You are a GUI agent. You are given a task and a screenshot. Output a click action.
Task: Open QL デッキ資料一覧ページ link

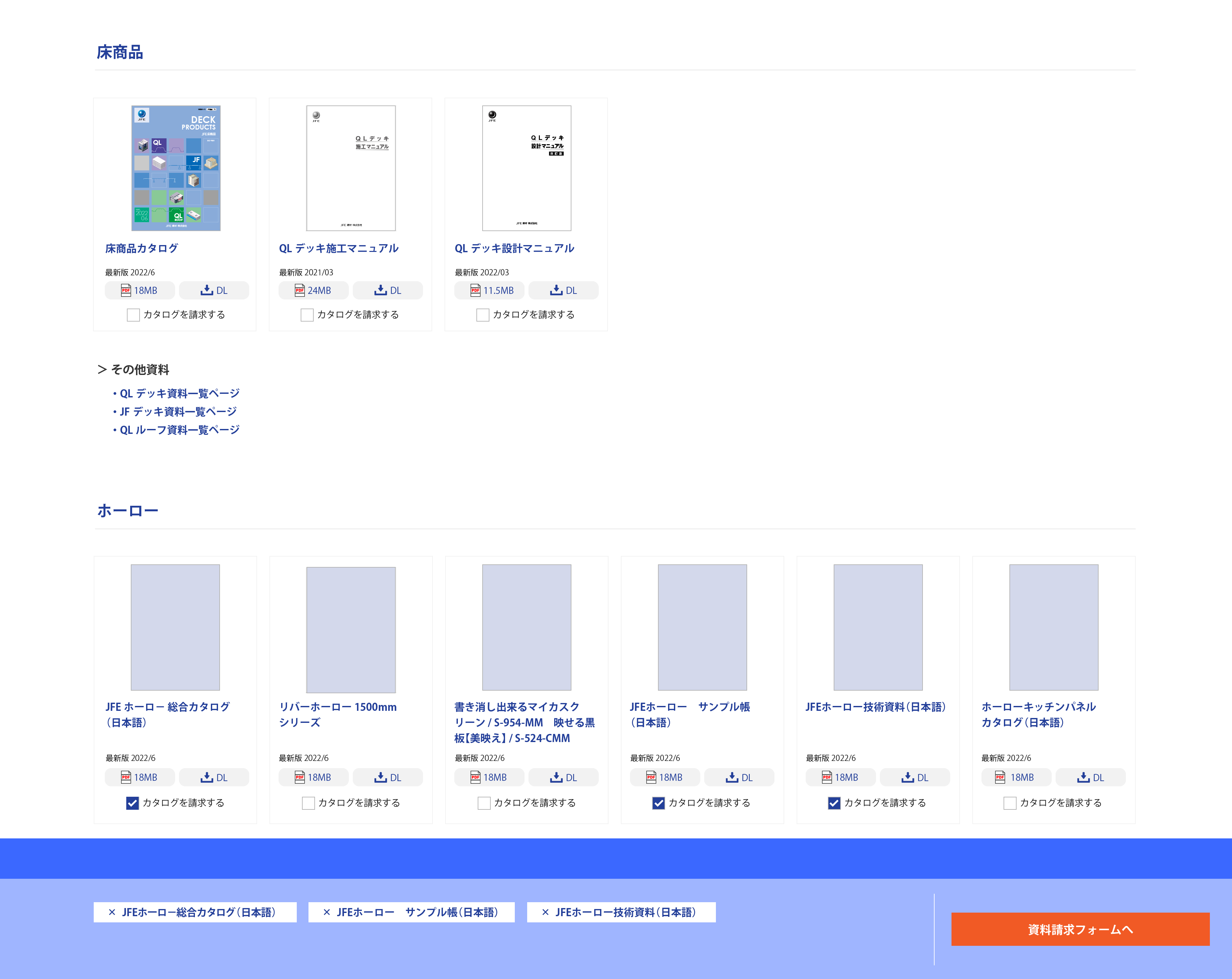(179, 393)
